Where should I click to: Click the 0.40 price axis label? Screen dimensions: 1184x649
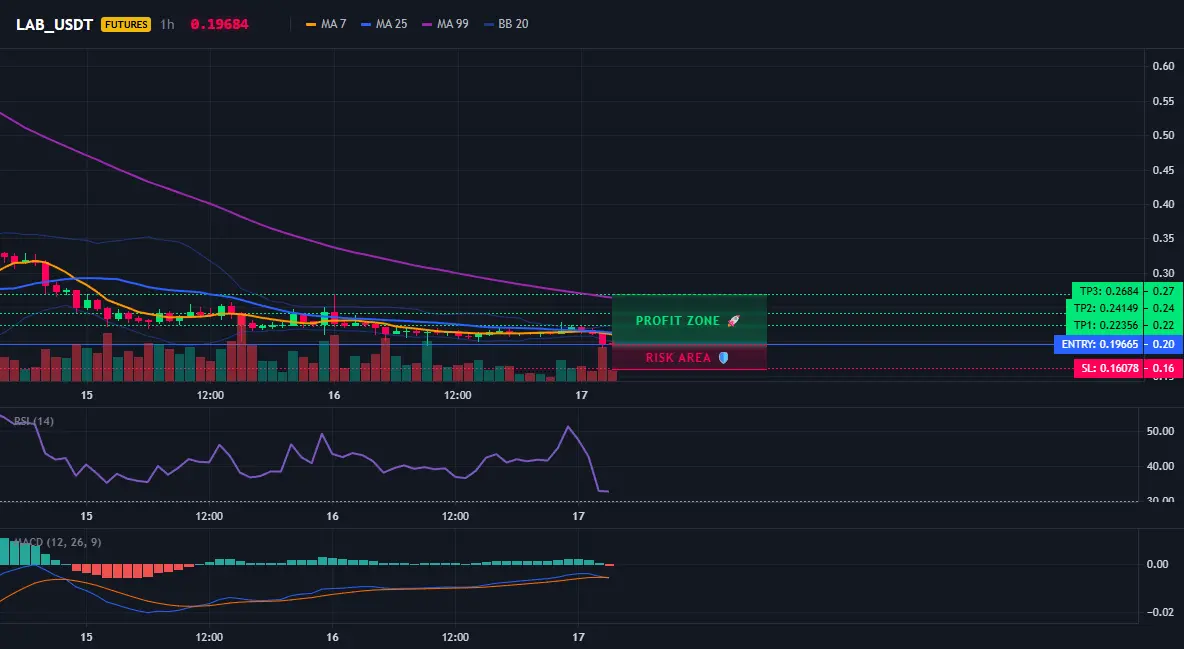(1163, 204)
